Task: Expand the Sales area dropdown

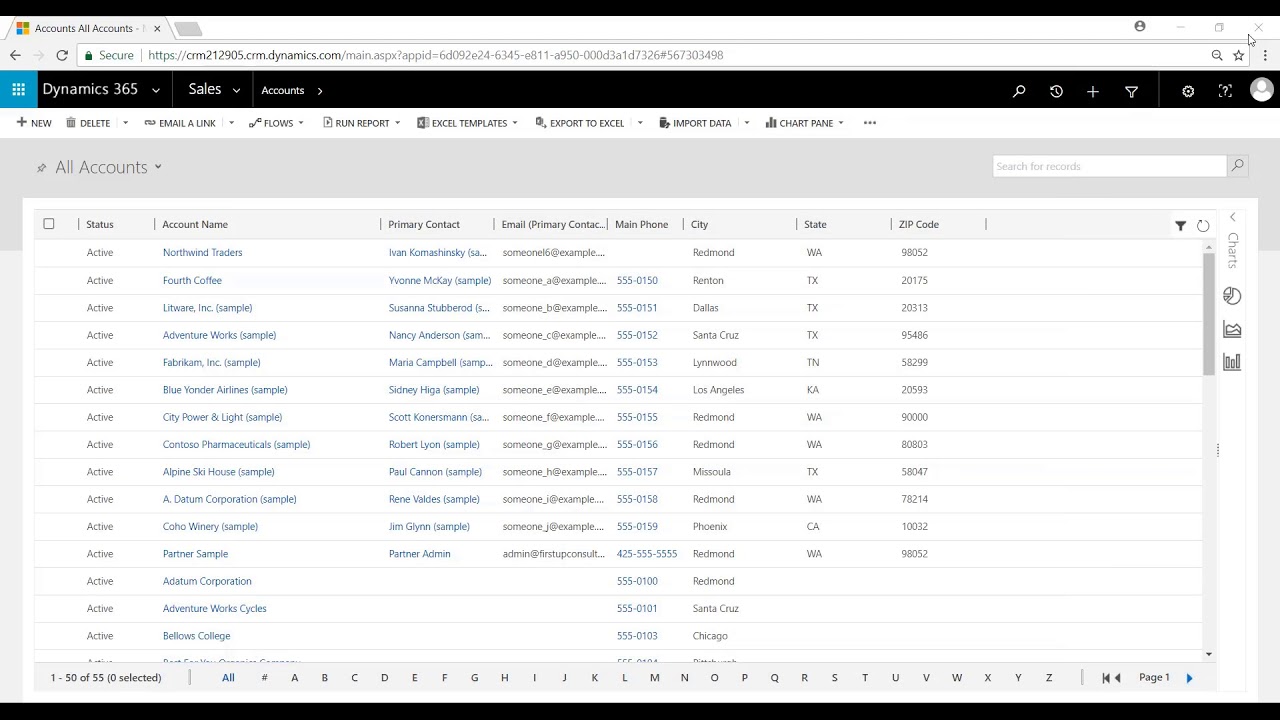Action: pyautogui.click(x=236, y=90)
